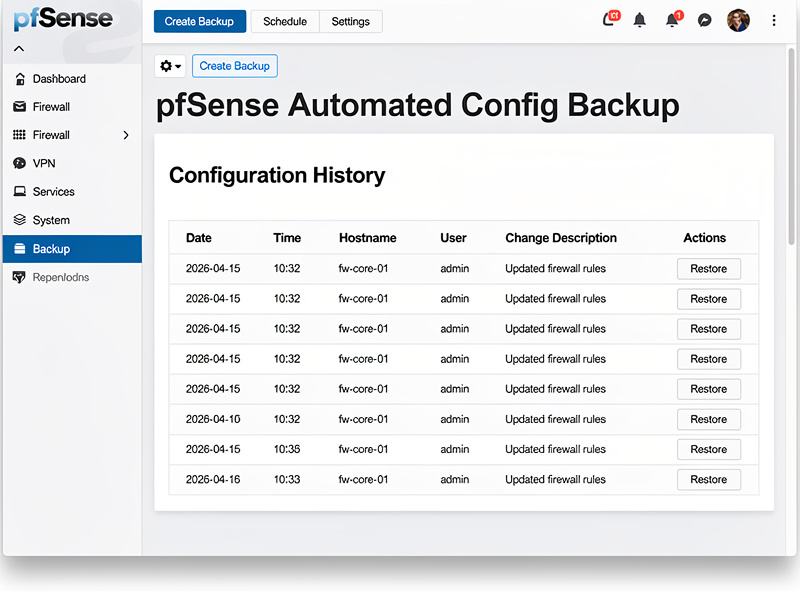Collapse sidebar using up chevron
The height and width of the screenshot is (592, 800).
(19, 49)
